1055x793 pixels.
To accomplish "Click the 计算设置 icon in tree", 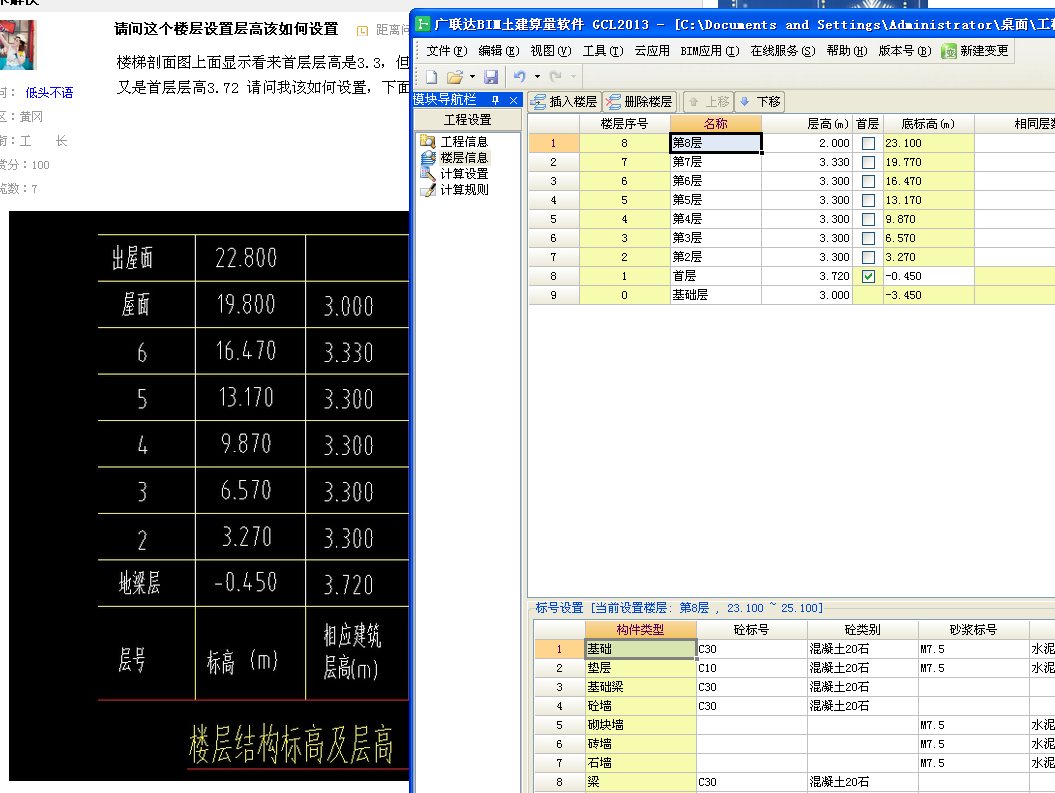I will pos(428,174).
